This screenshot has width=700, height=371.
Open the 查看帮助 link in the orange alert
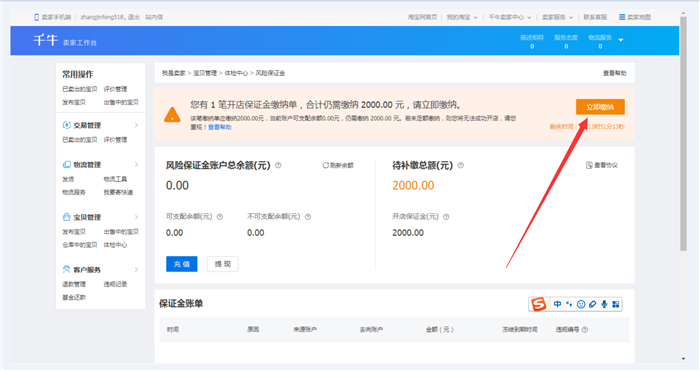click(220, 128)
